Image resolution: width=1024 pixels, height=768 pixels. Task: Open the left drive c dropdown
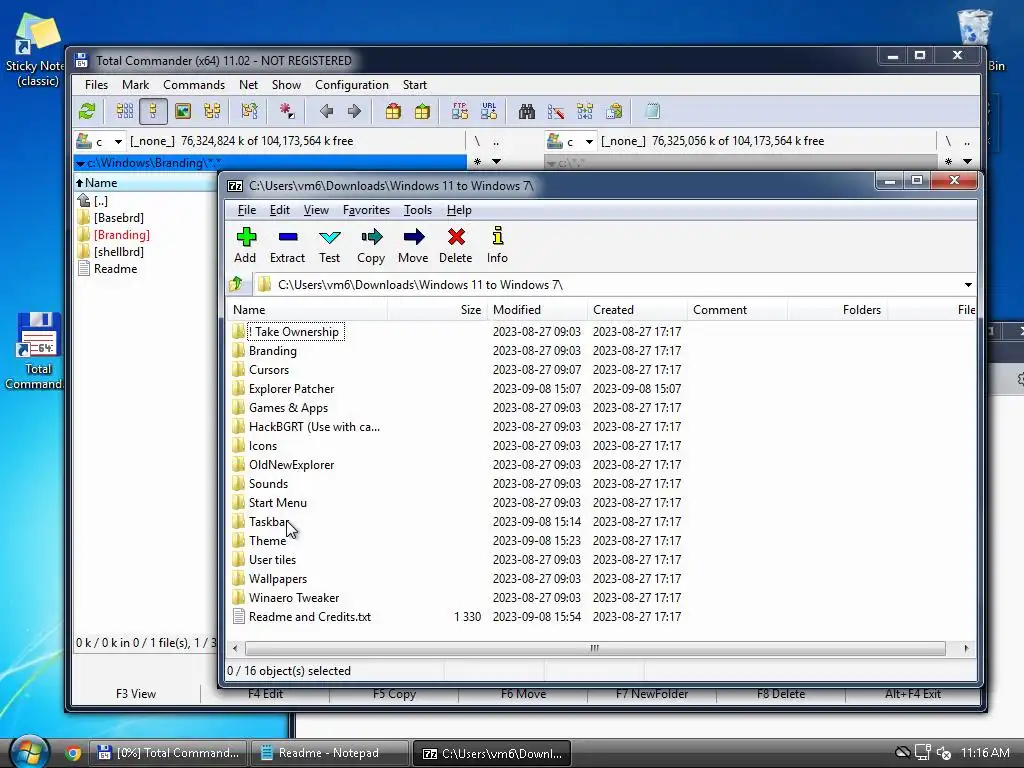(x=118, y=141)
